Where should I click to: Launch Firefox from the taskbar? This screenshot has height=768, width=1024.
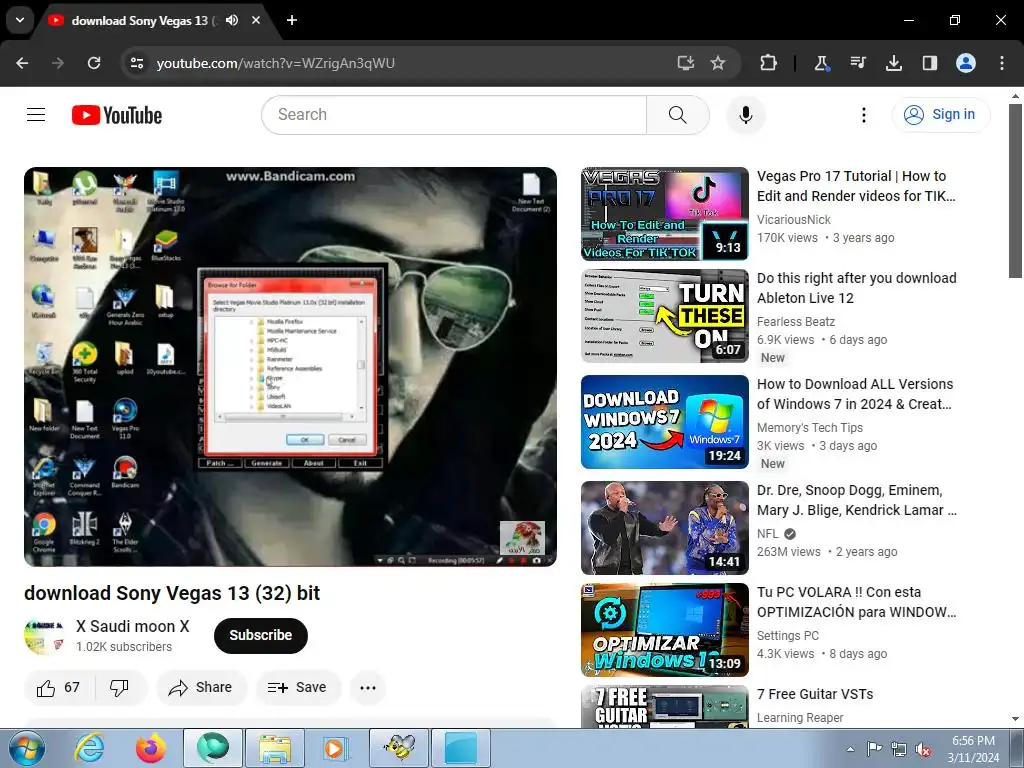click(151, 748)
